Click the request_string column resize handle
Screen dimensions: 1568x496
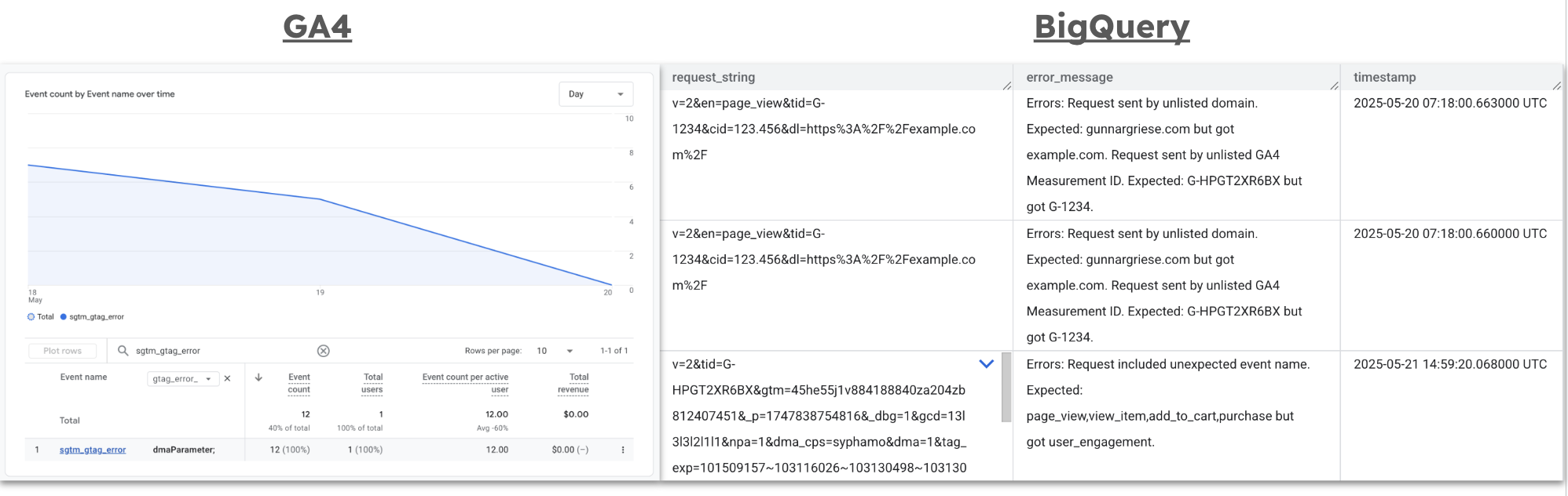[x=1007, y=86]
